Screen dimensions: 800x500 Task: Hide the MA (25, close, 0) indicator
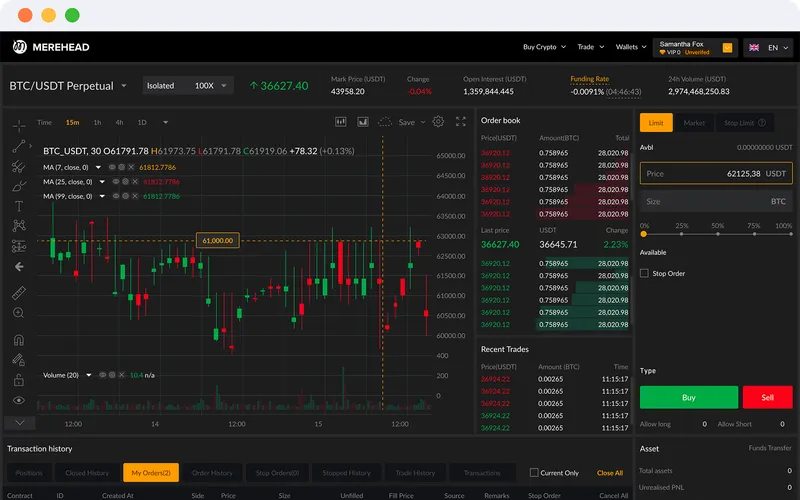pyautogui.click(x=116, y=182)
